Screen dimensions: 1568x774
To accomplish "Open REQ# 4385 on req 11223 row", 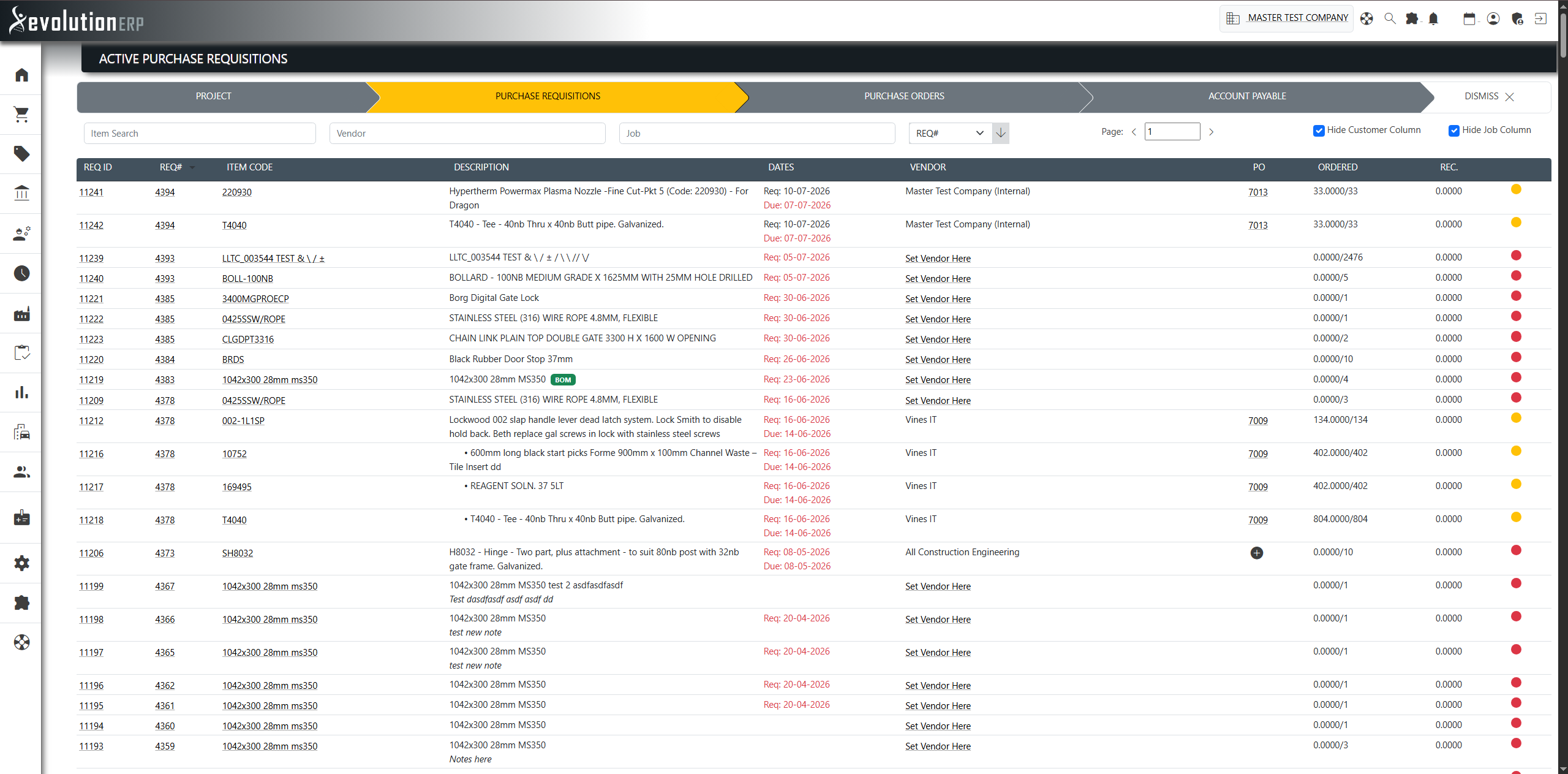I will tap(165, 340).
